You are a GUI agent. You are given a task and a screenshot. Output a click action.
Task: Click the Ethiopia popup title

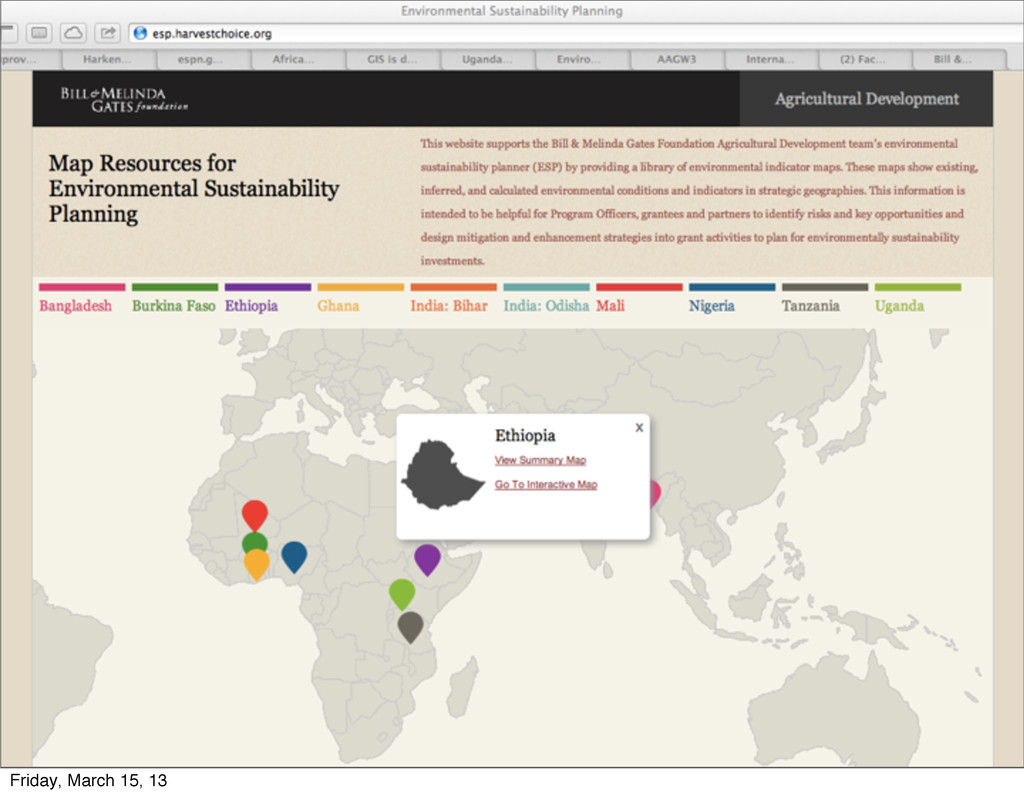(525, 436)
